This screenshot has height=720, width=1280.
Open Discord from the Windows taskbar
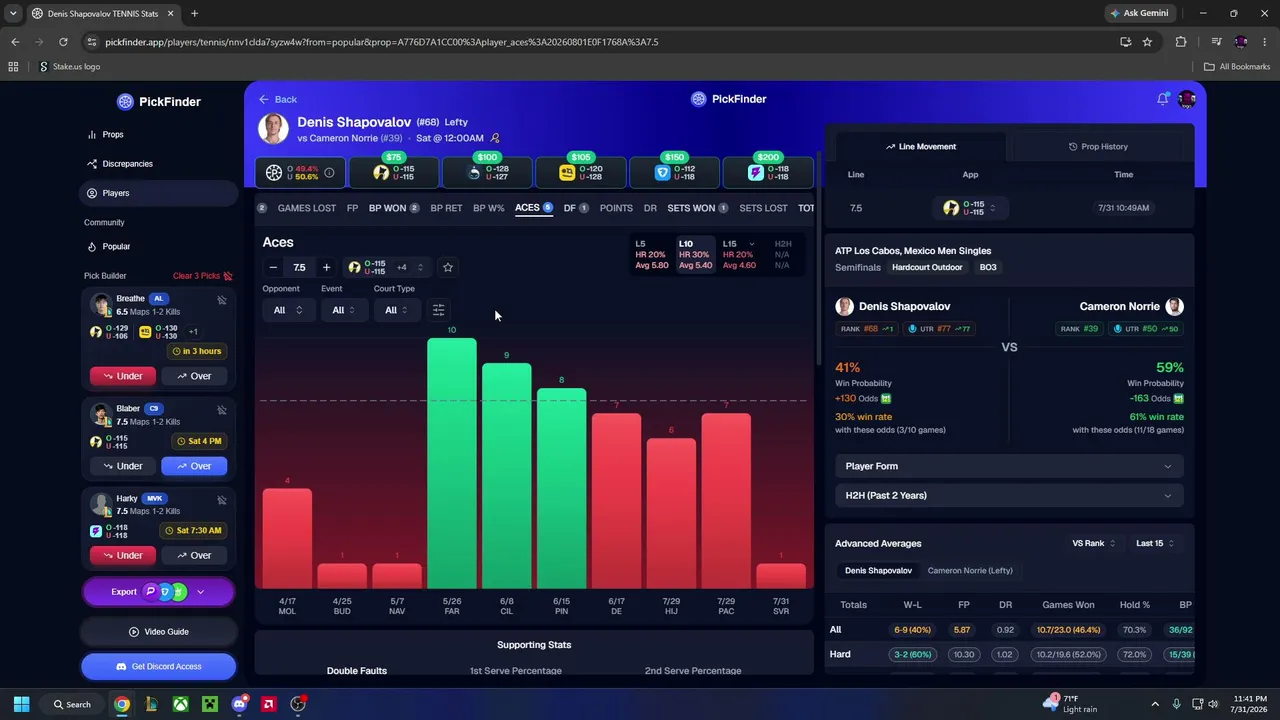(239, 704)
